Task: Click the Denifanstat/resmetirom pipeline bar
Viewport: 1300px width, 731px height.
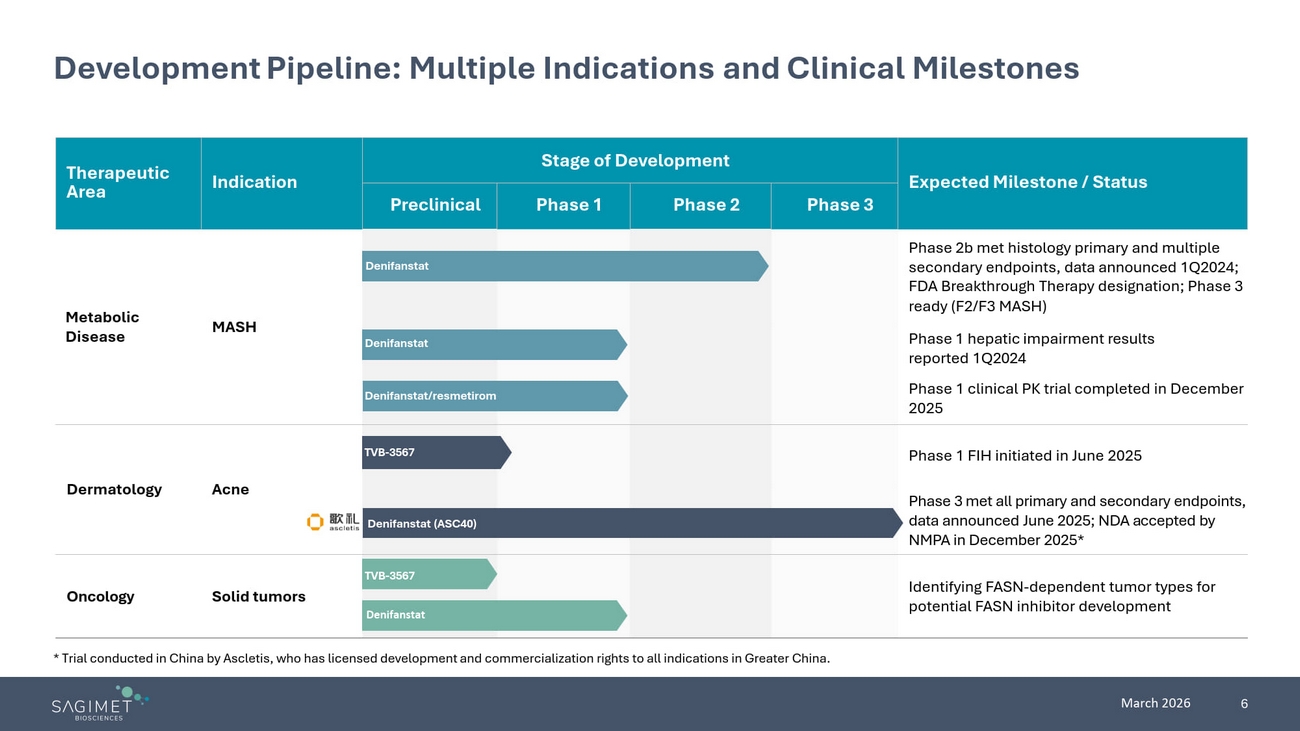Action: (494, 396)
